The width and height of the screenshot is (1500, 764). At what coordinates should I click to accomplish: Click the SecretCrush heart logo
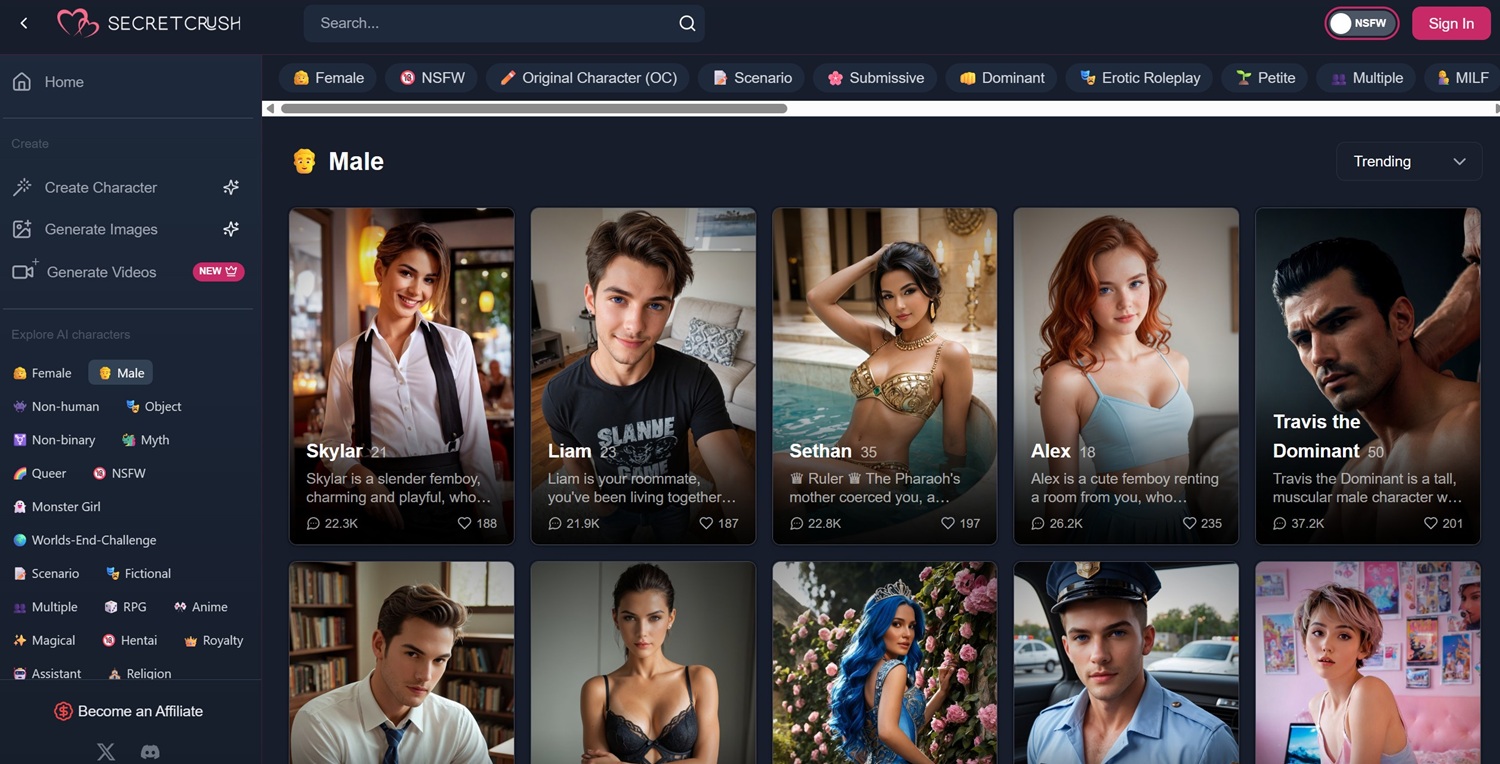click(x=77, y=23)
